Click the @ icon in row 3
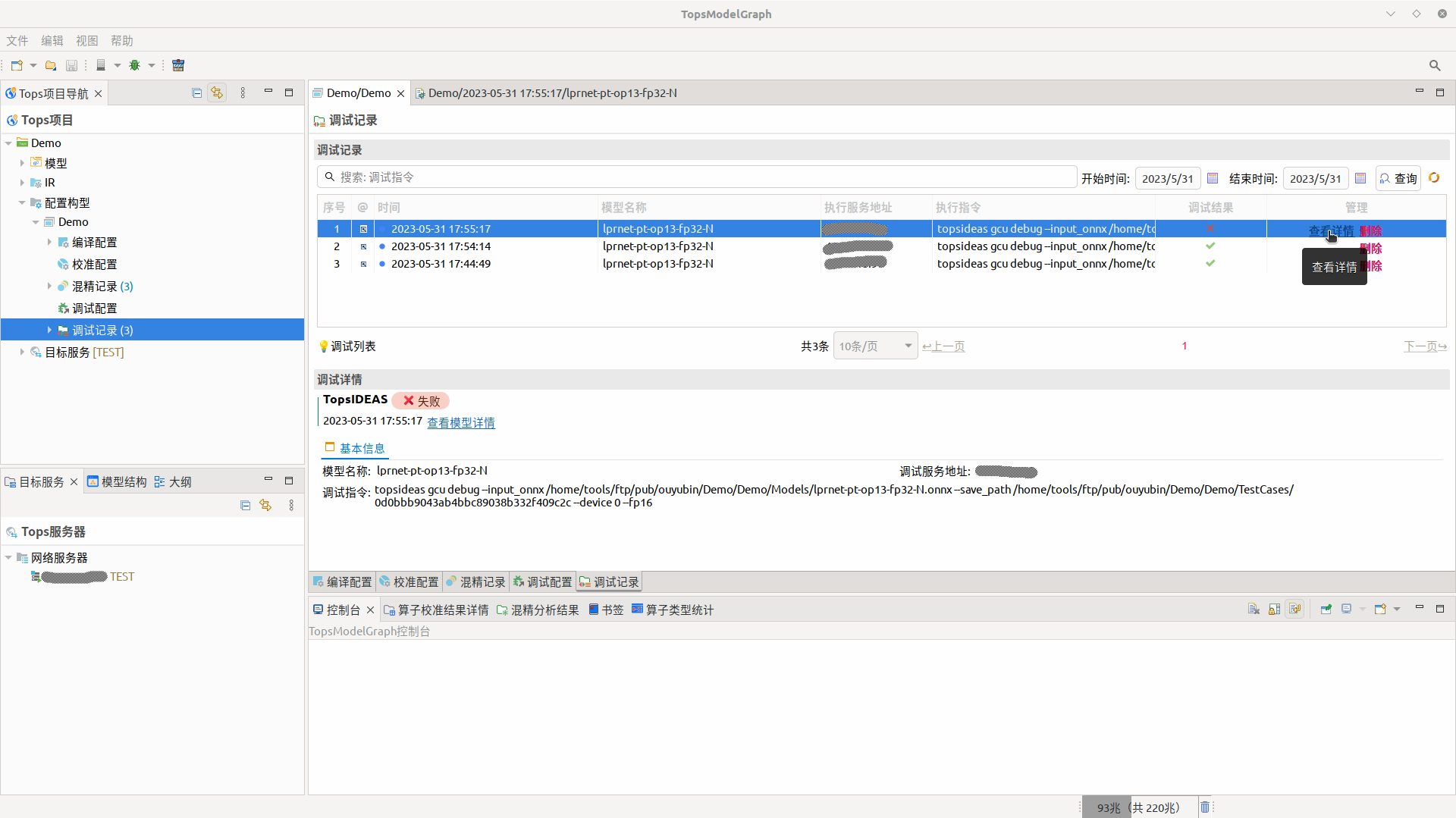 click(x=363, y=264)
